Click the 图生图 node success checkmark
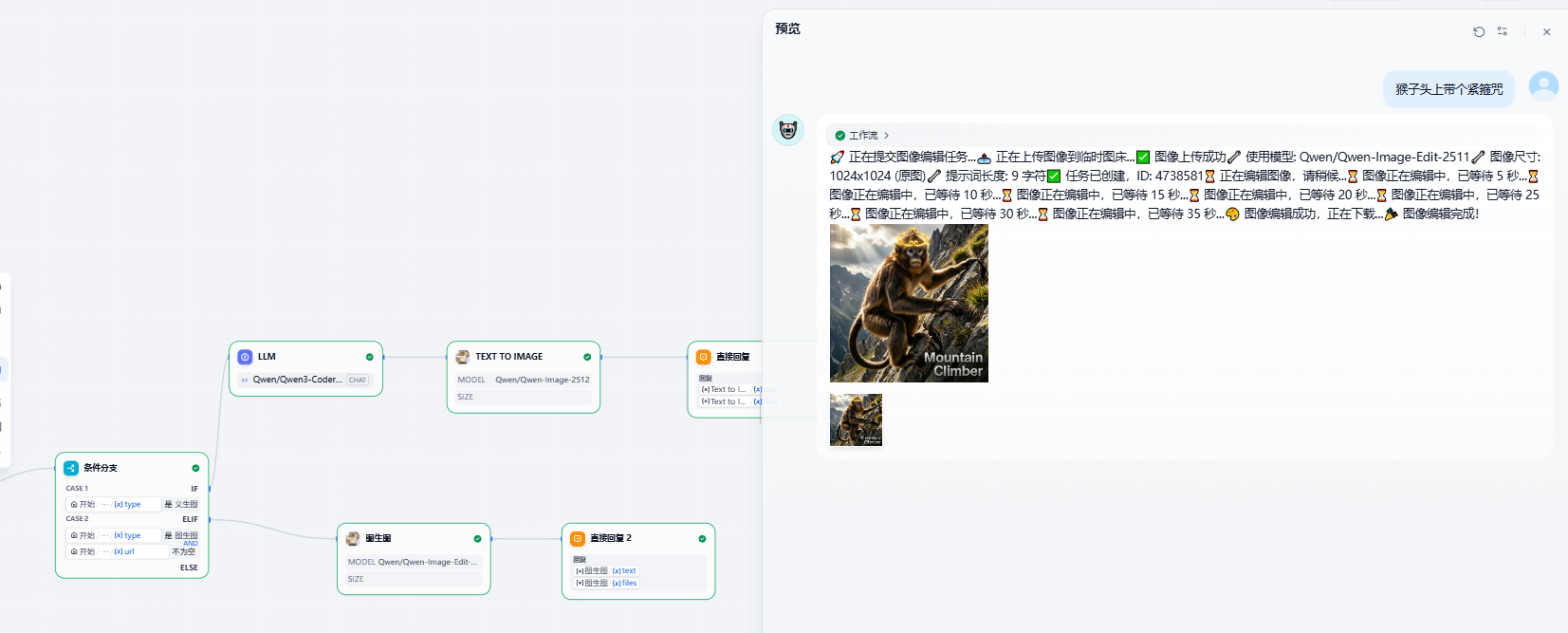Viewport: 1568px width, 633px height. click(477, 538)
